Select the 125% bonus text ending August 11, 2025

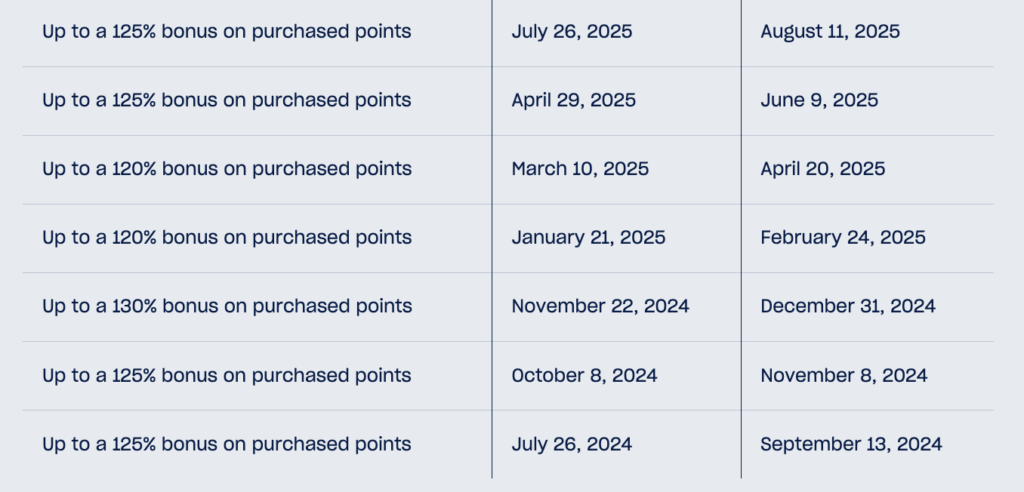tap(227, 31)
